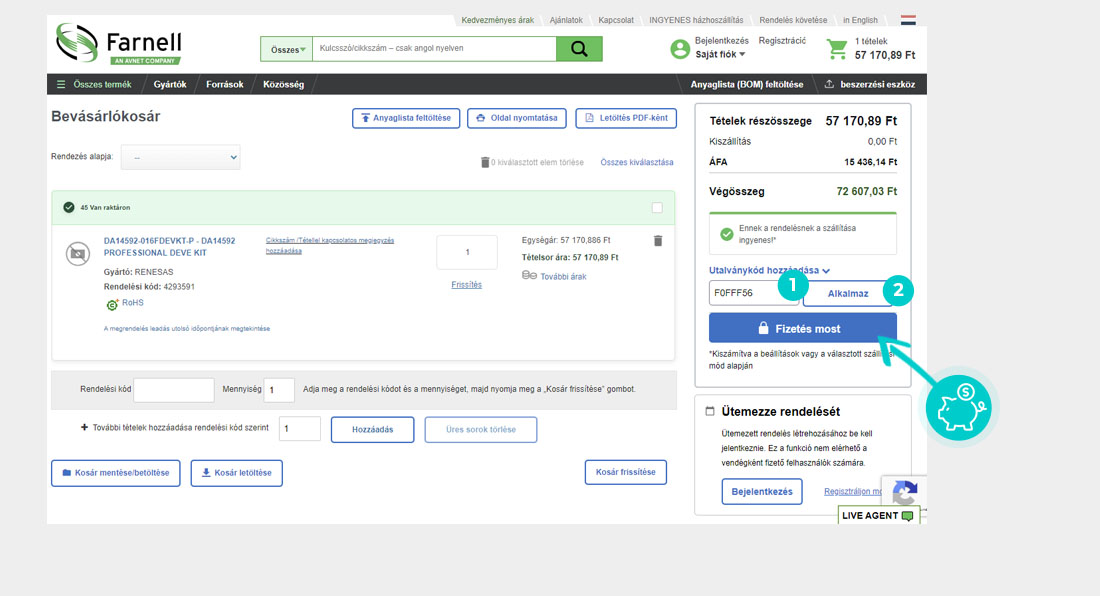
Task: Click the keyword search input field
Action: coord(434,49)
